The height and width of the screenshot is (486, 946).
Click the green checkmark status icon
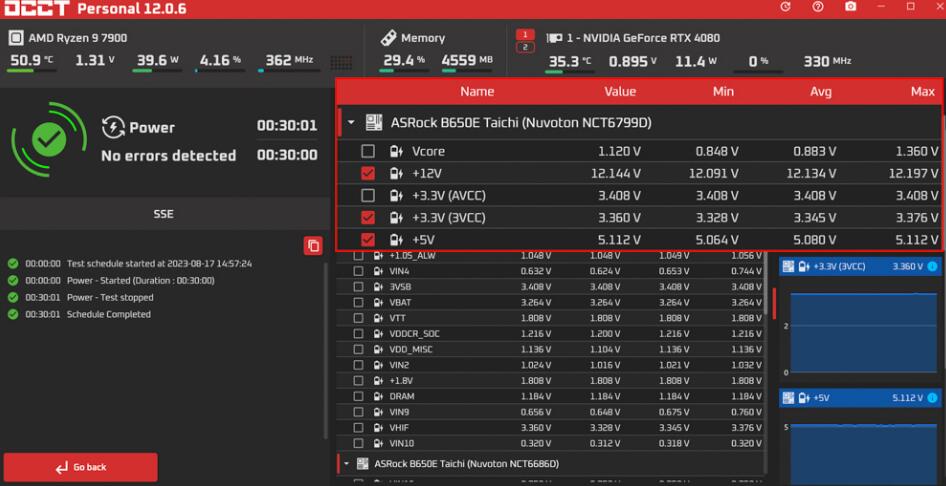(49, 140)
